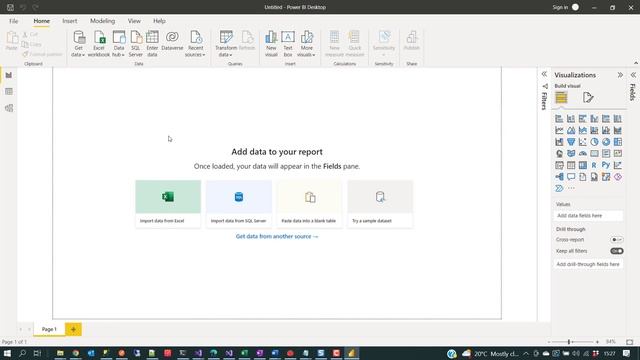Select the Filled map visual
Viewport: 640px width, 360px height.
[571, 153]
